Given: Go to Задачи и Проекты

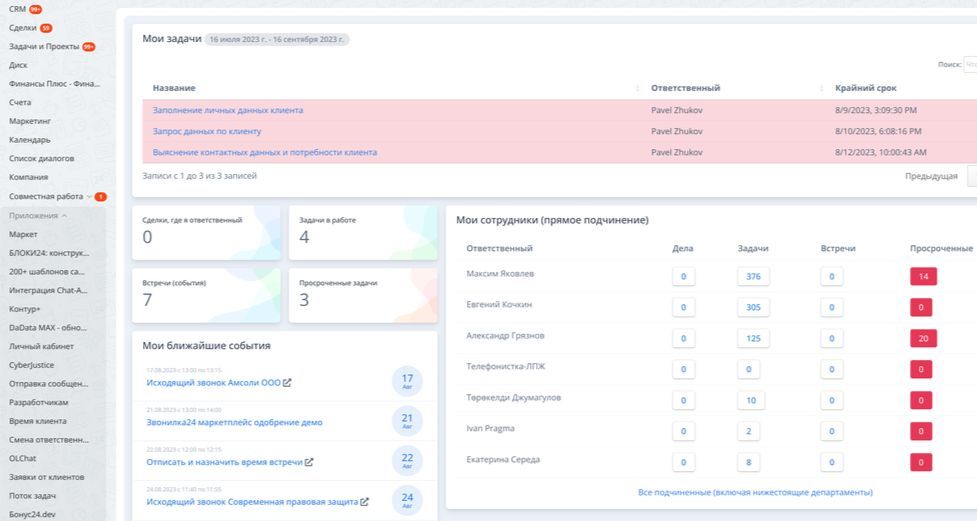Looking at the screenshot, I should coord(44,46).
